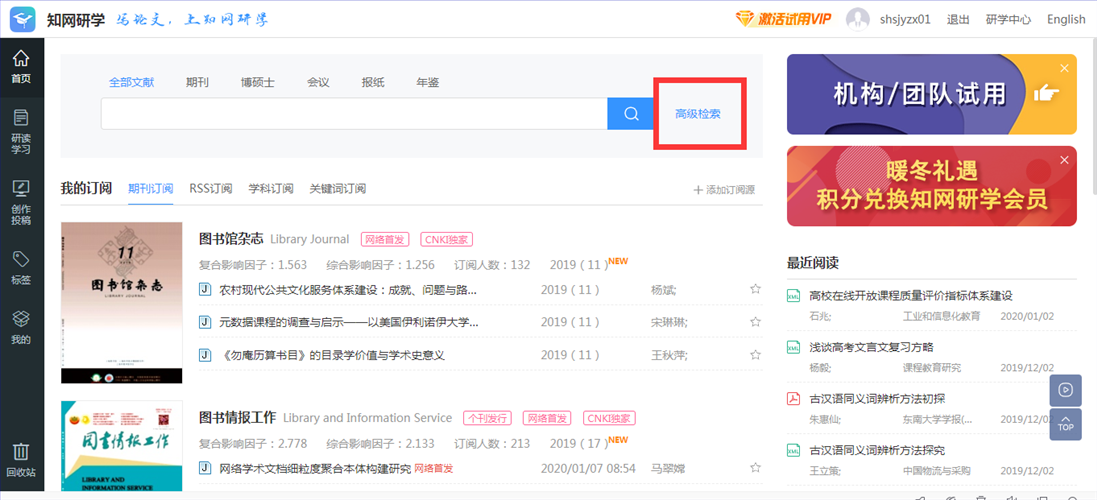Click the CNKI独家 tag on 图书馆杂志
The height and width of the screenshot is (500, 1097).
pyautogui.click(x=447, y=239)
